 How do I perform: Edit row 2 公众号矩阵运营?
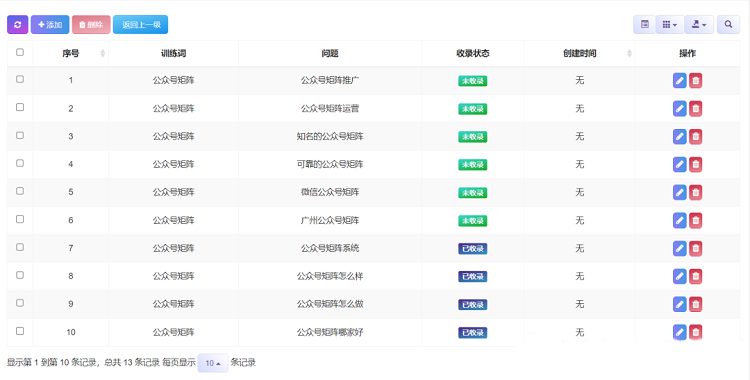tap(680, 109)
